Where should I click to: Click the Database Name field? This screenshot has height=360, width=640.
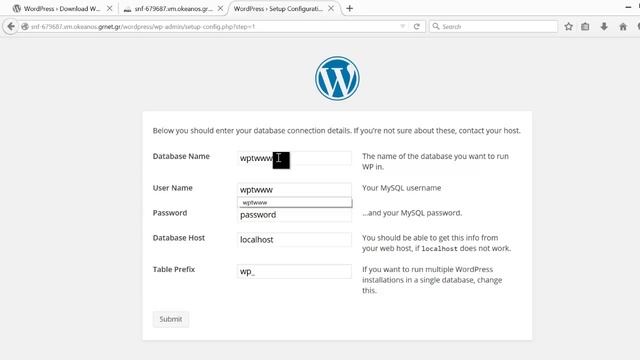point(294,158)
